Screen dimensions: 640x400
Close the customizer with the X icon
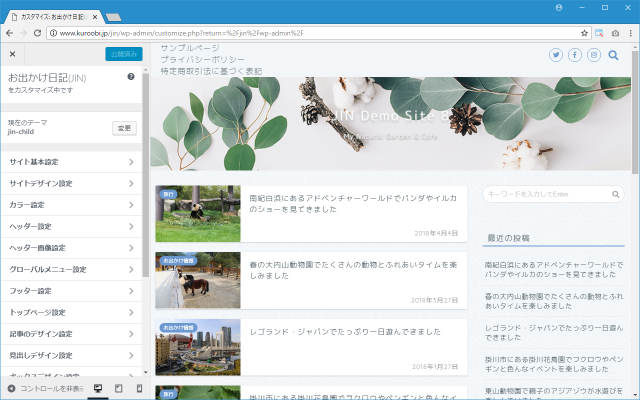point(12,54)
